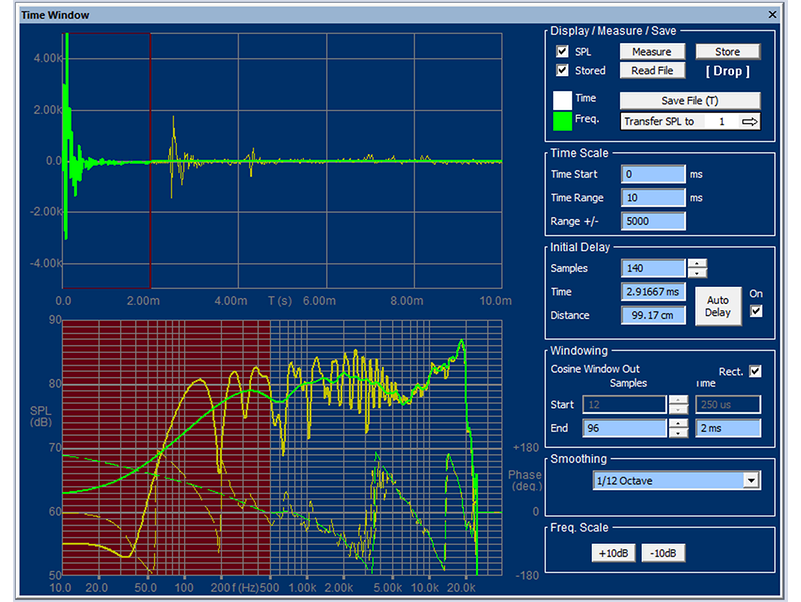Increment Windowing End samples with up arrow
The height and width of the screenshot is (602, 801).
(x=677, y=422)
